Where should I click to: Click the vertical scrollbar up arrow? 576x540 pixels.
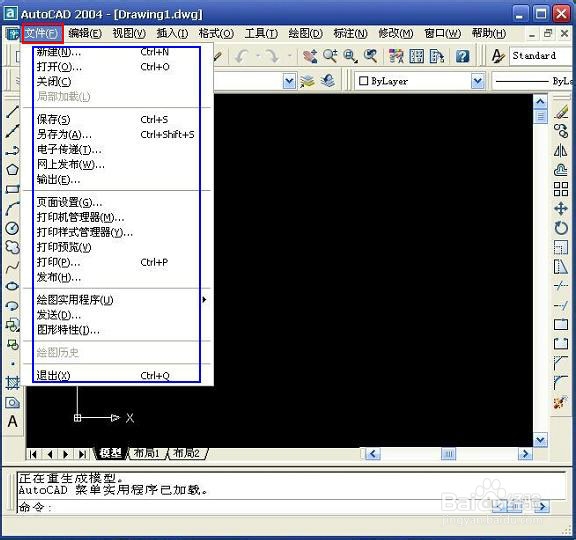point(540,101)
